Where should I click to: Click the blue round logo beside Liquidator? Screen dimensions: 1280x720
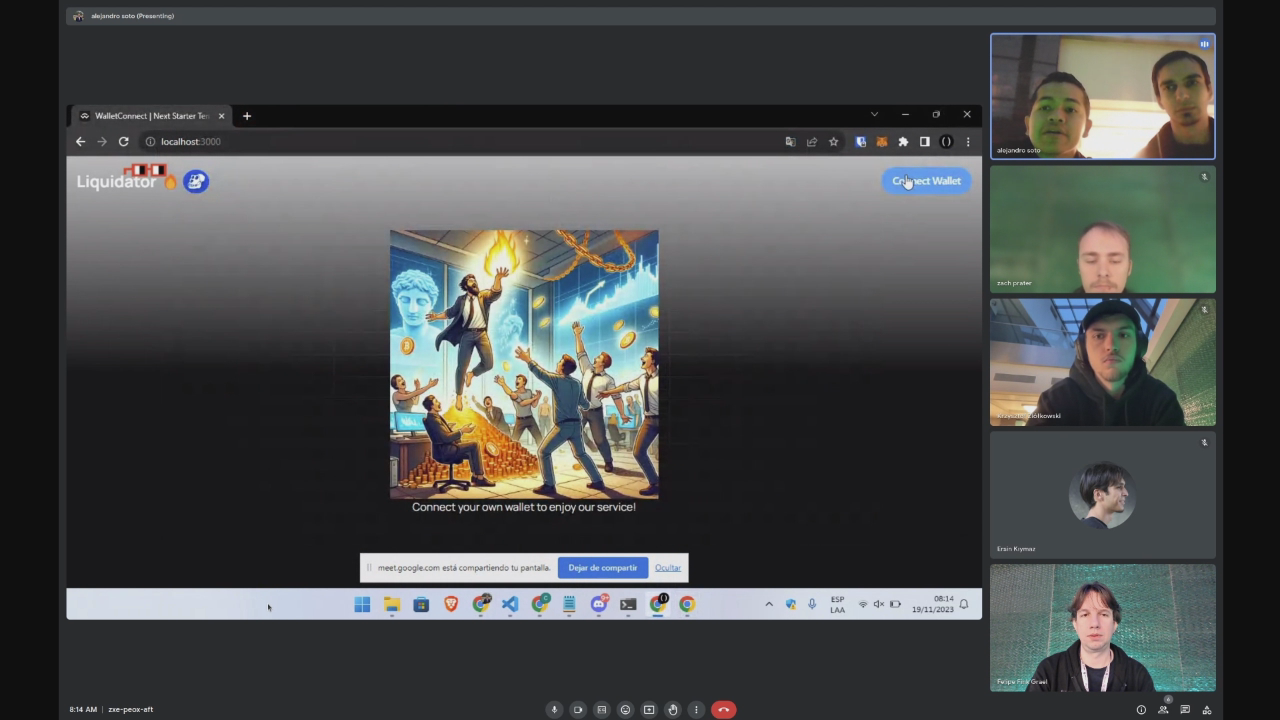point(196,181)
